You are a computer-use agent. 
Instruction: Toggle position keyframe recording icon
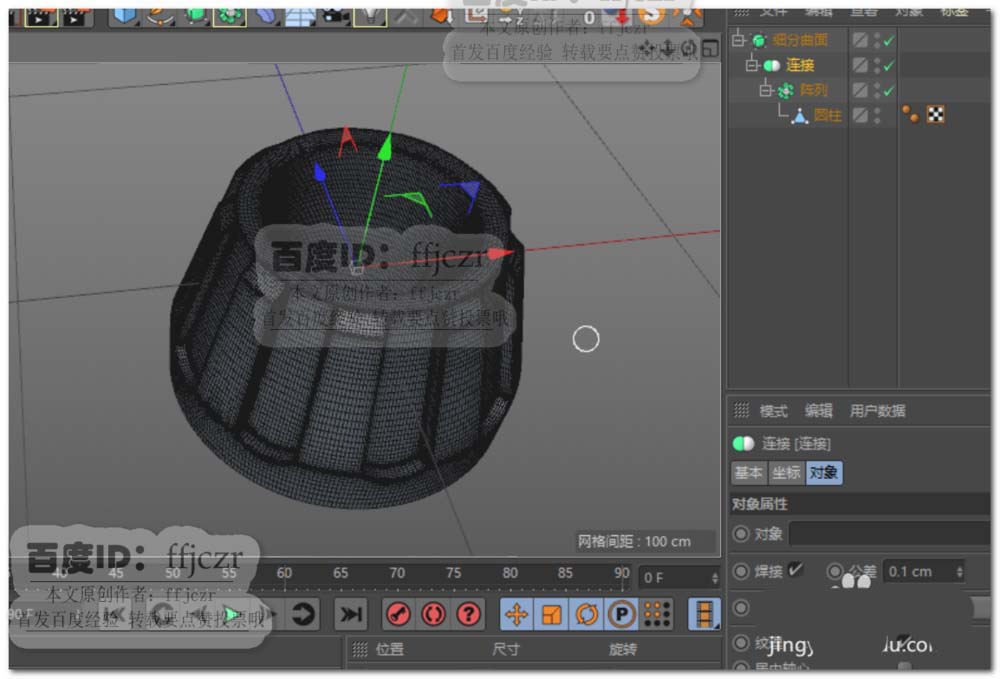[x=516, y=615]
